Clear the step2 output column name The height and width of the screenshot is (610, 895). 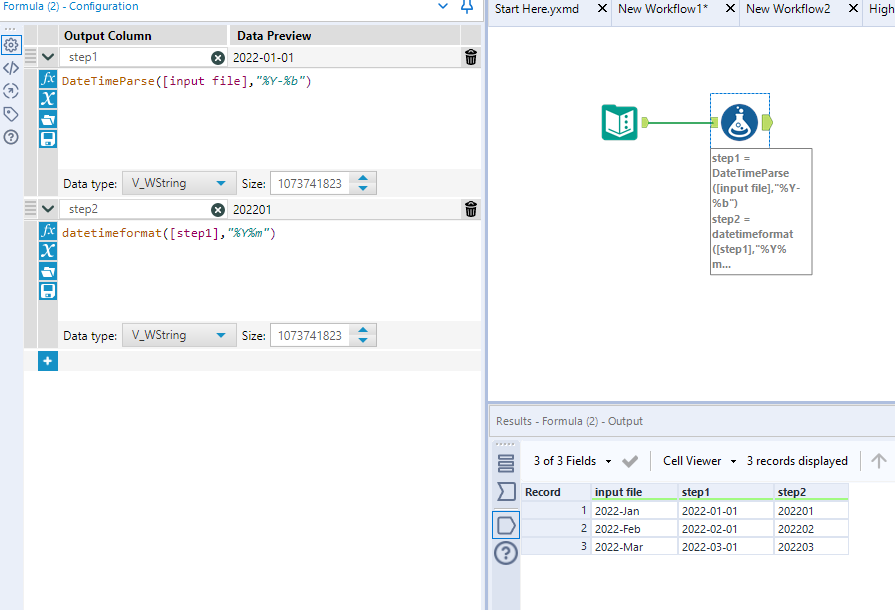click(x=219, y=209)
